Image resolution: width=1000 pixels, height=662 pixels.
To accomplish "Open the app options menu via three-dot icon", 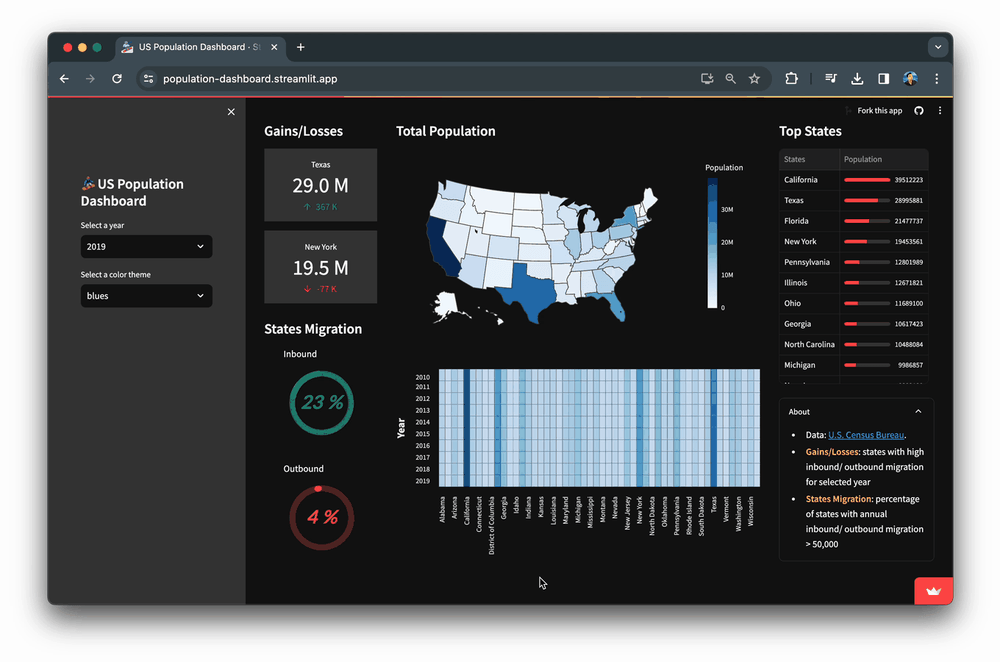I will tap(939, 110).
